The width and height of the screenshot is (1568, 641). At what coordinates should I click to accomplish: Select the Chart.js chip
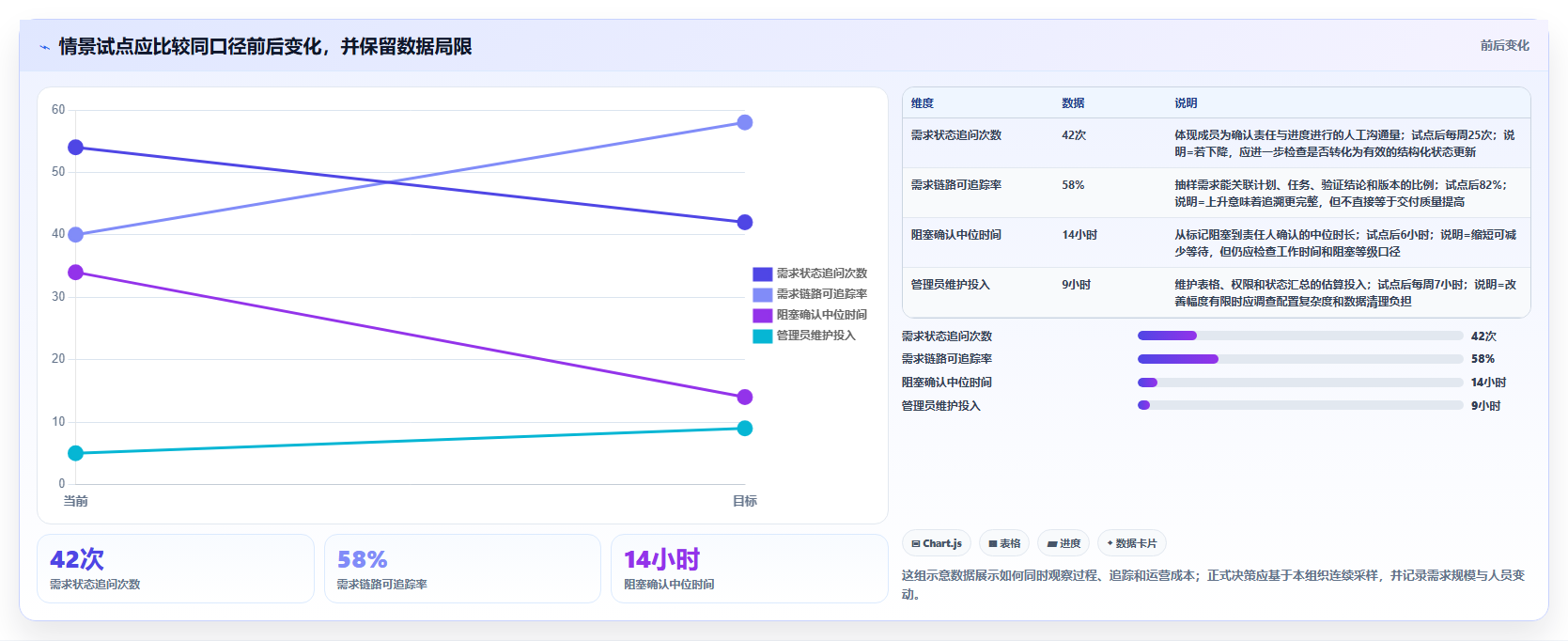[937, 543]
